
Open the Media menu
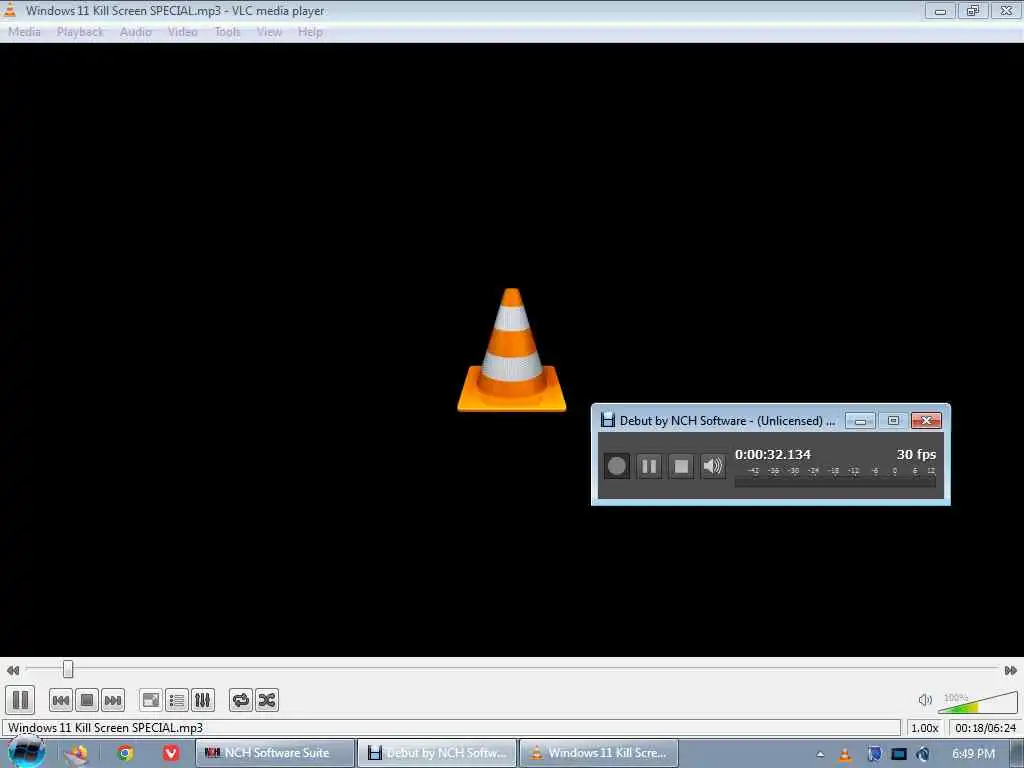coord(24,32)
